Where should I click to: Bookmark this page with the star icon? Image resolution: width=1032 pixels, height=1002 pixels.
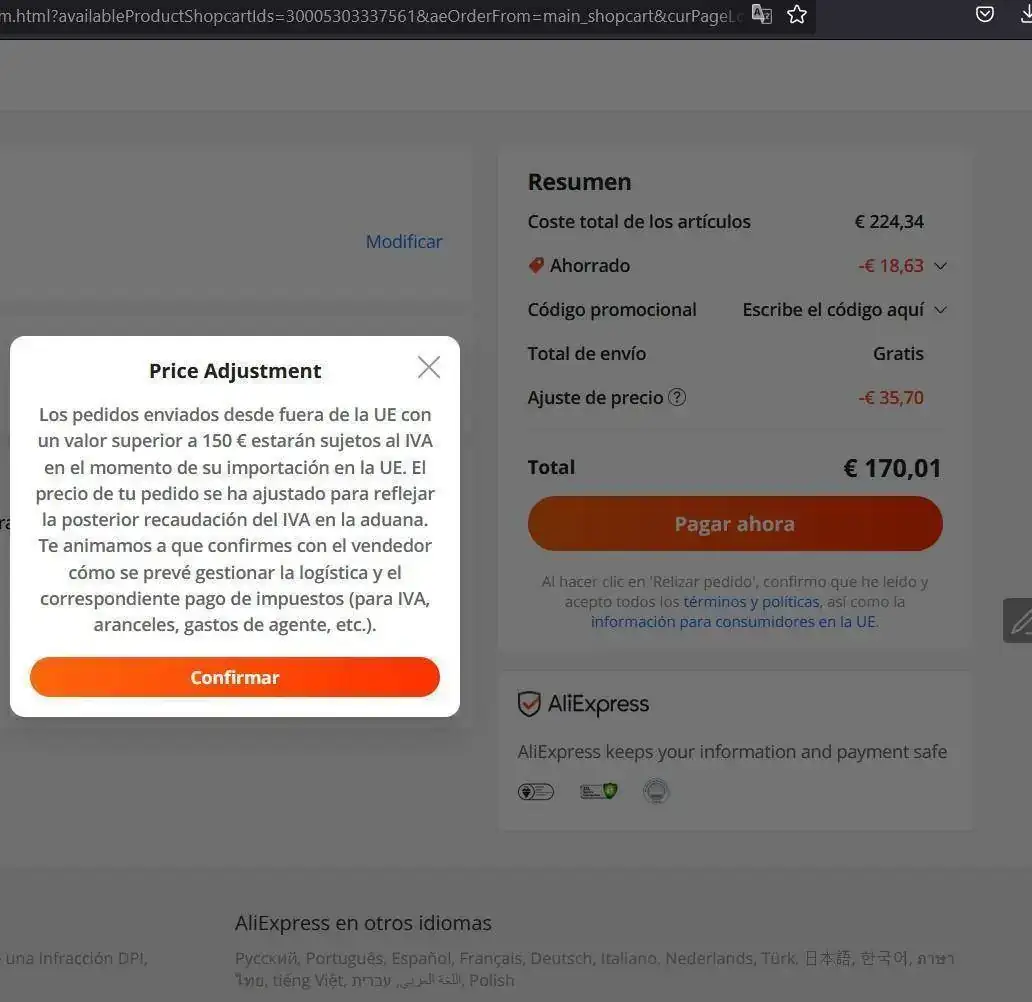(x=796, y=14)
